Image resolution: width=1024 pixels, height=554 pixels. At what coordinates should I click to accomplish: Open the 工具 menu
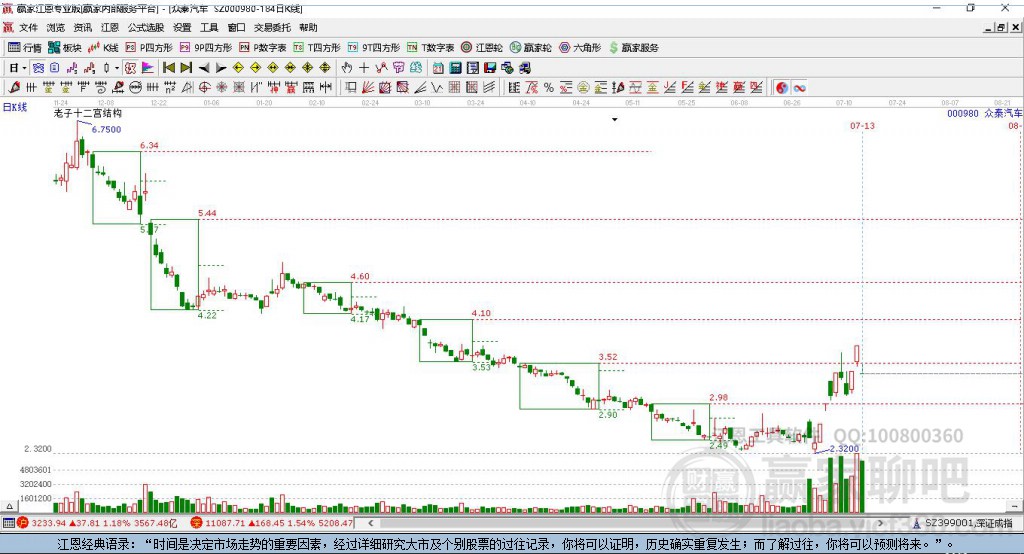pyautogui.click(x=209, y=27)
